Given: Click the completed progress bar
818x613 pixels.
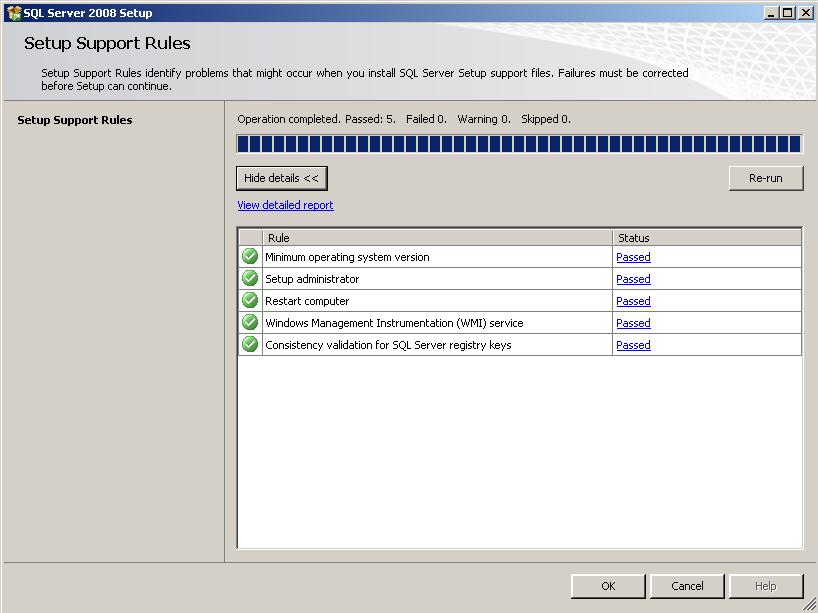Looking at the screenshot, I should click(x=519, y=144).
